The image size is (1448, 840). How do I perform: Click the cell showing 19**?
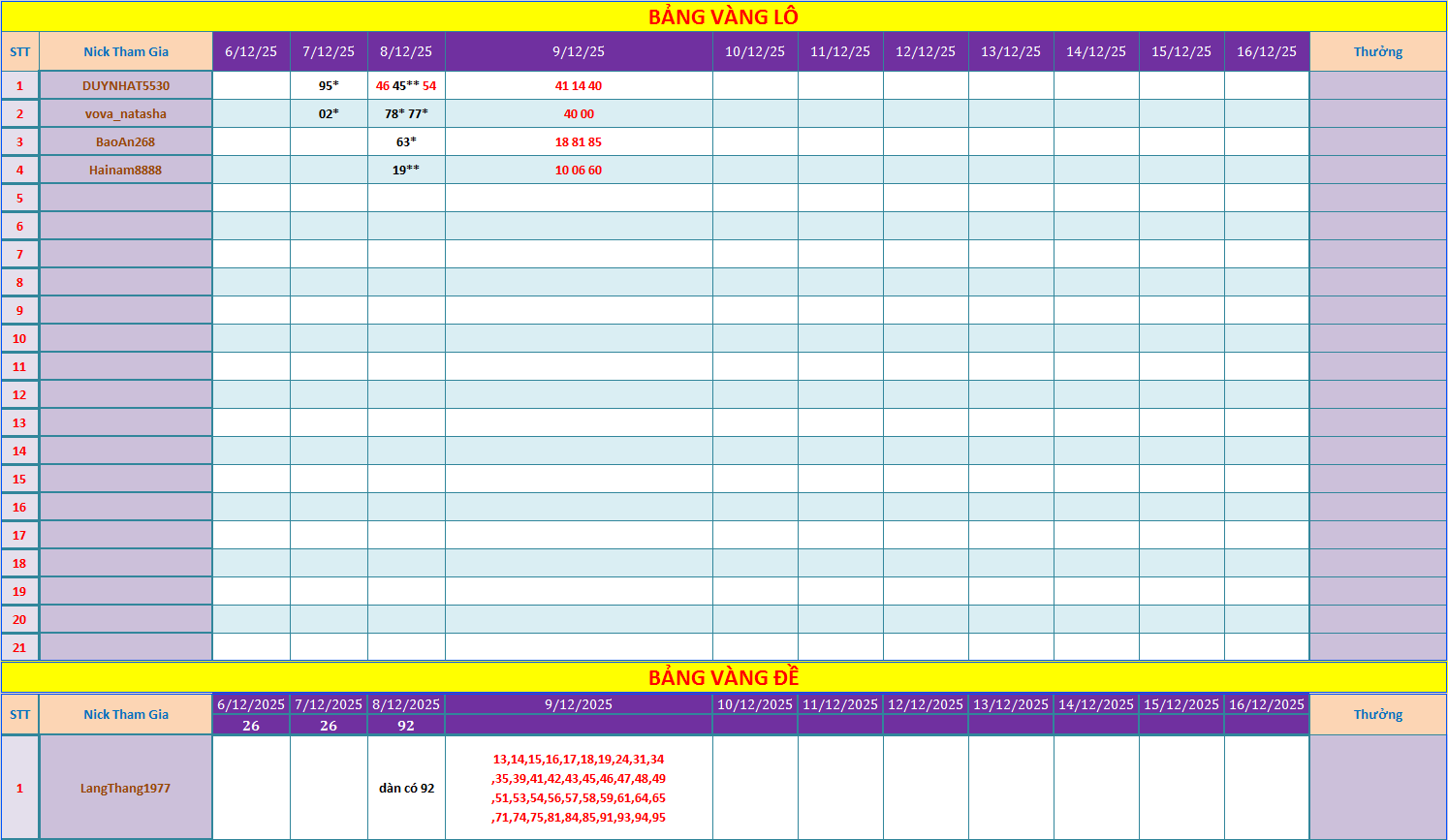click(406, 170)
